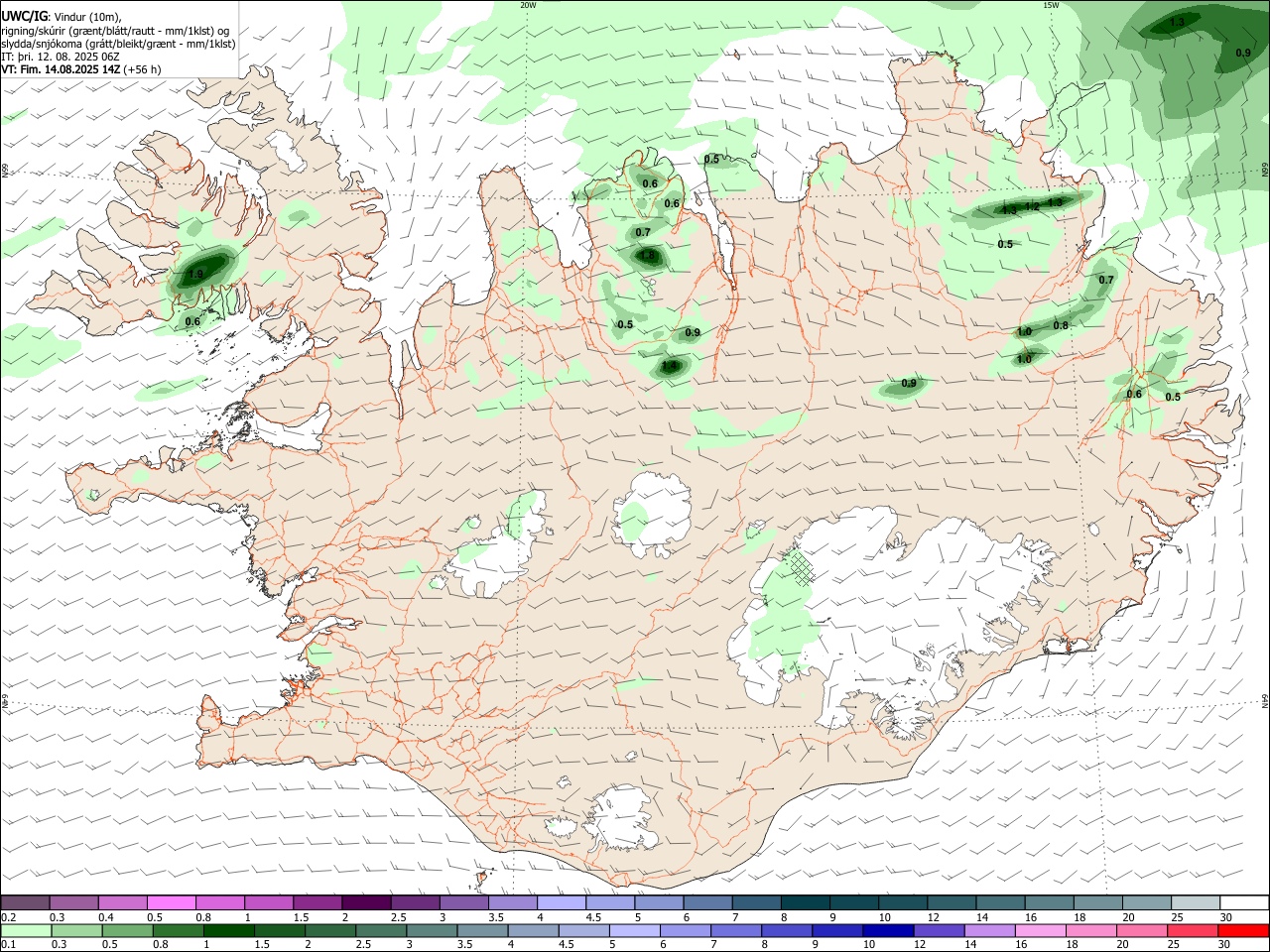This screenshot has width=1270, height=952.
Task: Select the lower legend row's 0.5 green swatch
Action: [127, 930]
